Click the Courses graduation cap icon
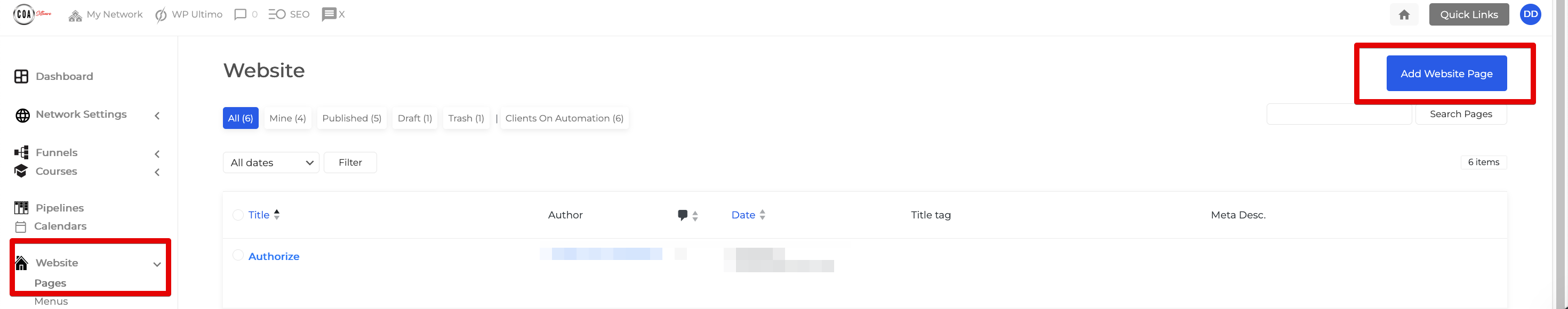 pyautogui.click(x=21, y=171)
